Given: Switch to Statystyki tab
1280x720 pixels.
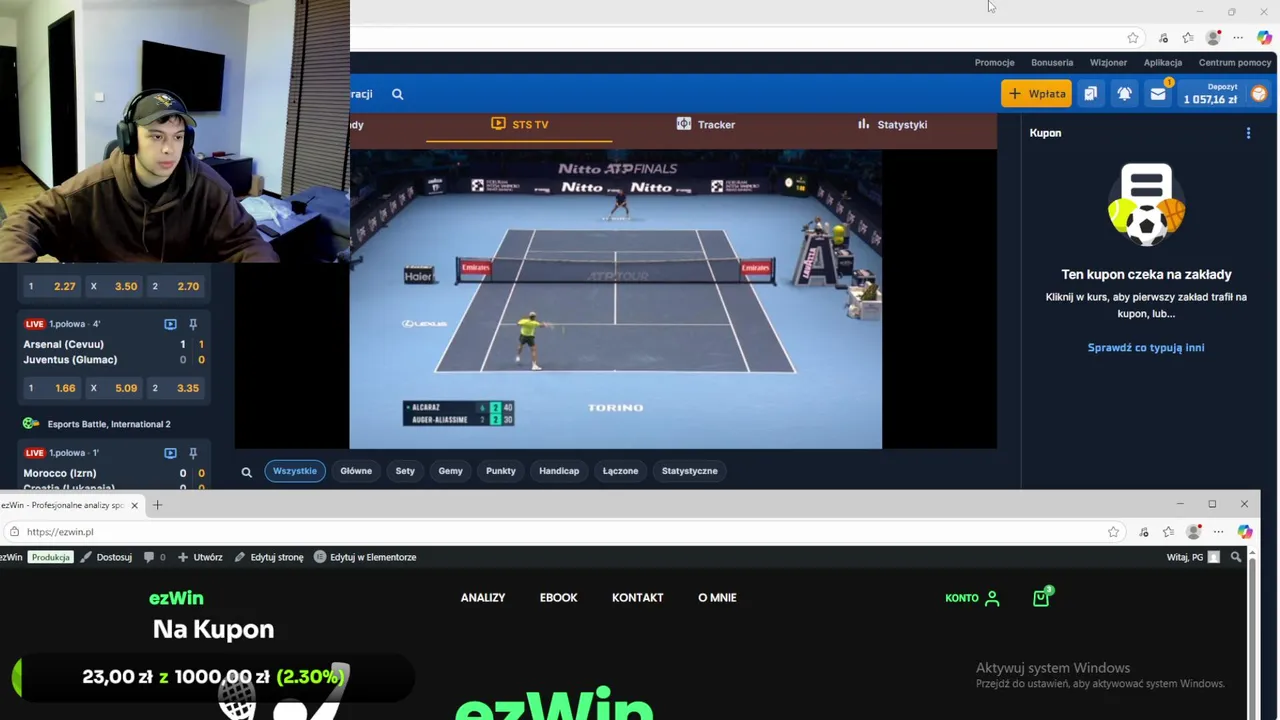Looking at the screenshot, I should point(892,125).
